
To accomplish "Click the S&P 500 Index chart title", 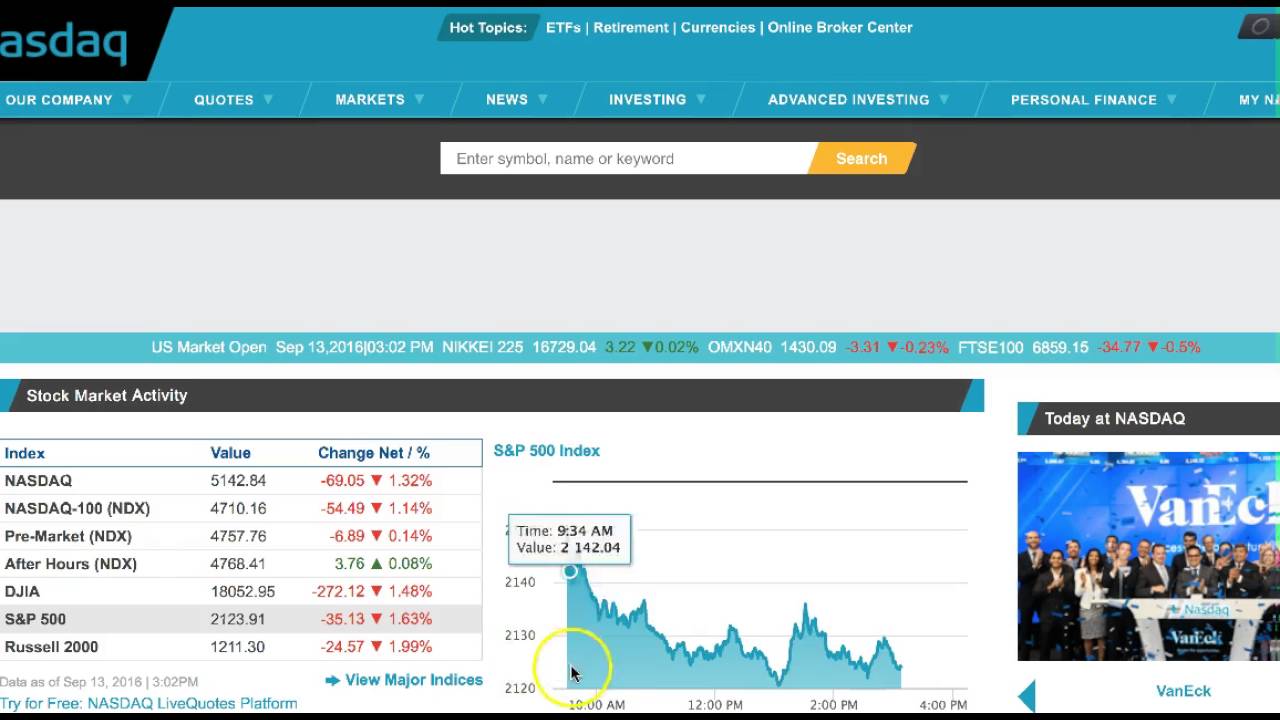I will pos(547,451).
